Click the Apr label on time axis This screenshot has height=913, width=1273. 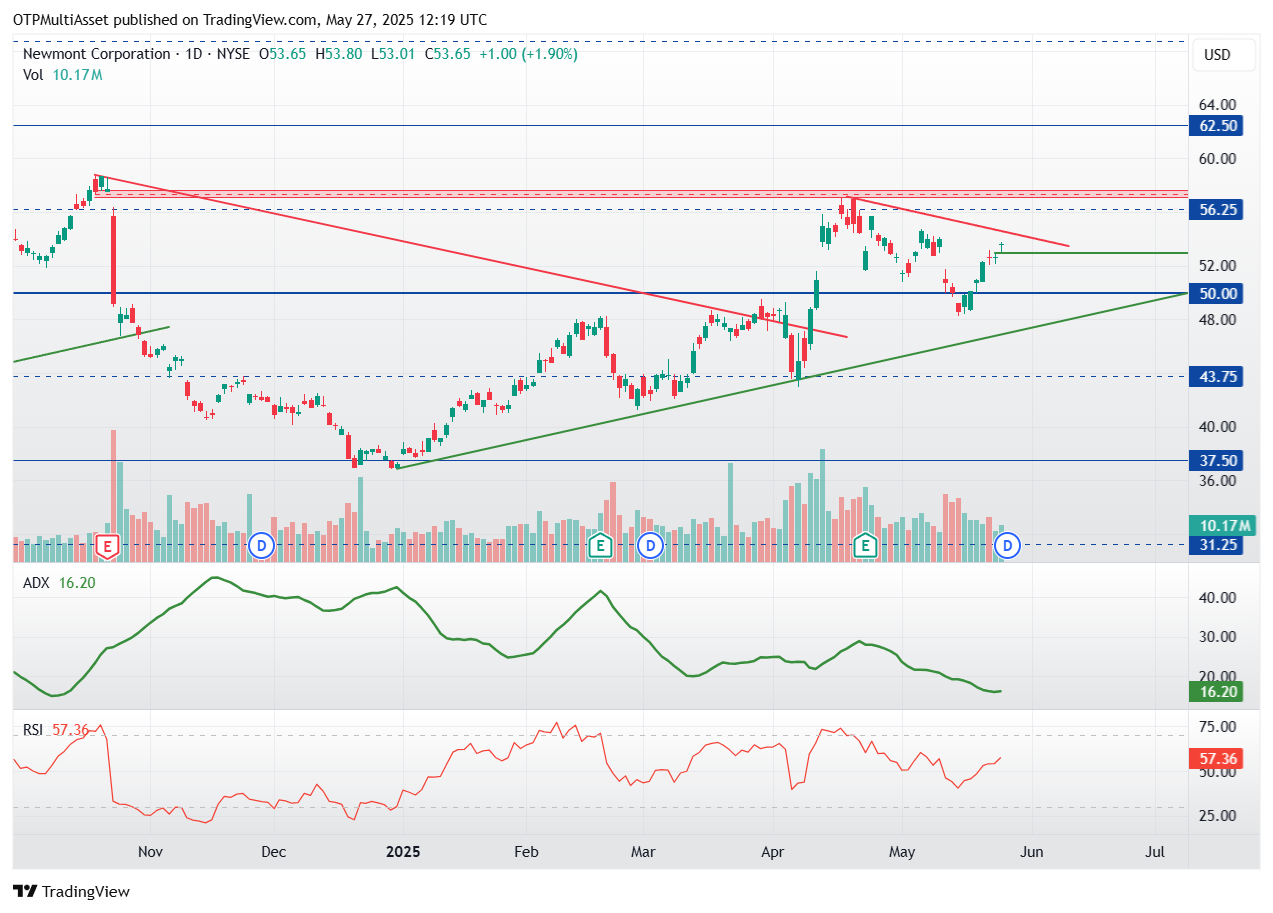click(773, 852)
